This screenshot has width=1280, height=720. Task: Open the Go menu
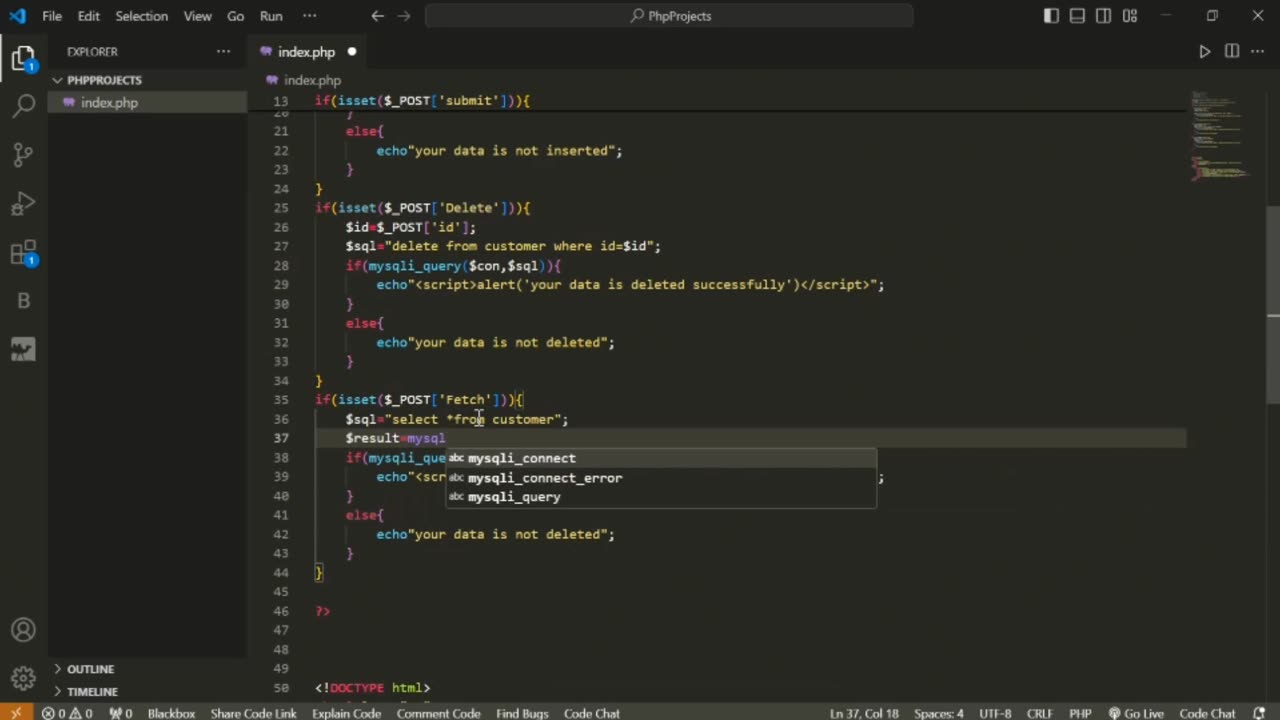coord(236,16)
